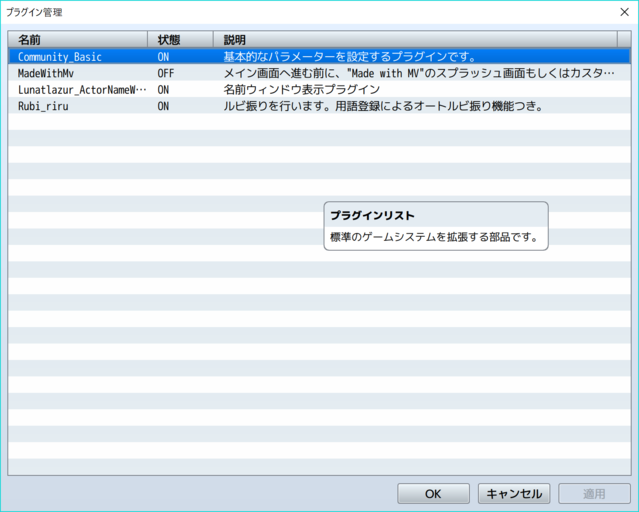The width and height of the screenshot is (639, 512).
Task: Select the 名前 column header
Action: (x=77, y=40)
